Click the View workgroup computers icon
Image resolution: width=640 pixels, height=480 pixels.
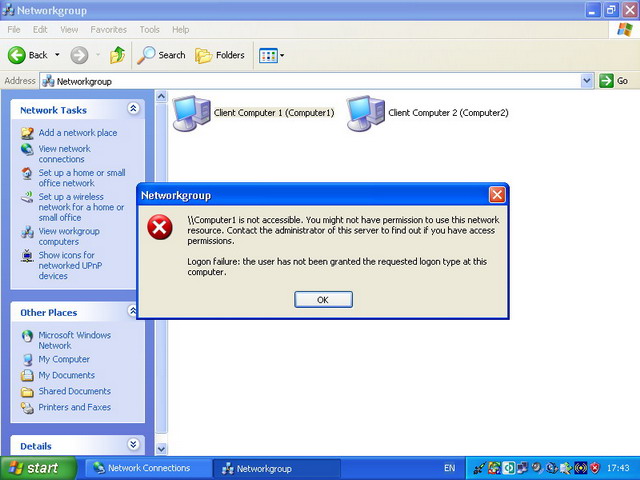(x=27, y=232)
